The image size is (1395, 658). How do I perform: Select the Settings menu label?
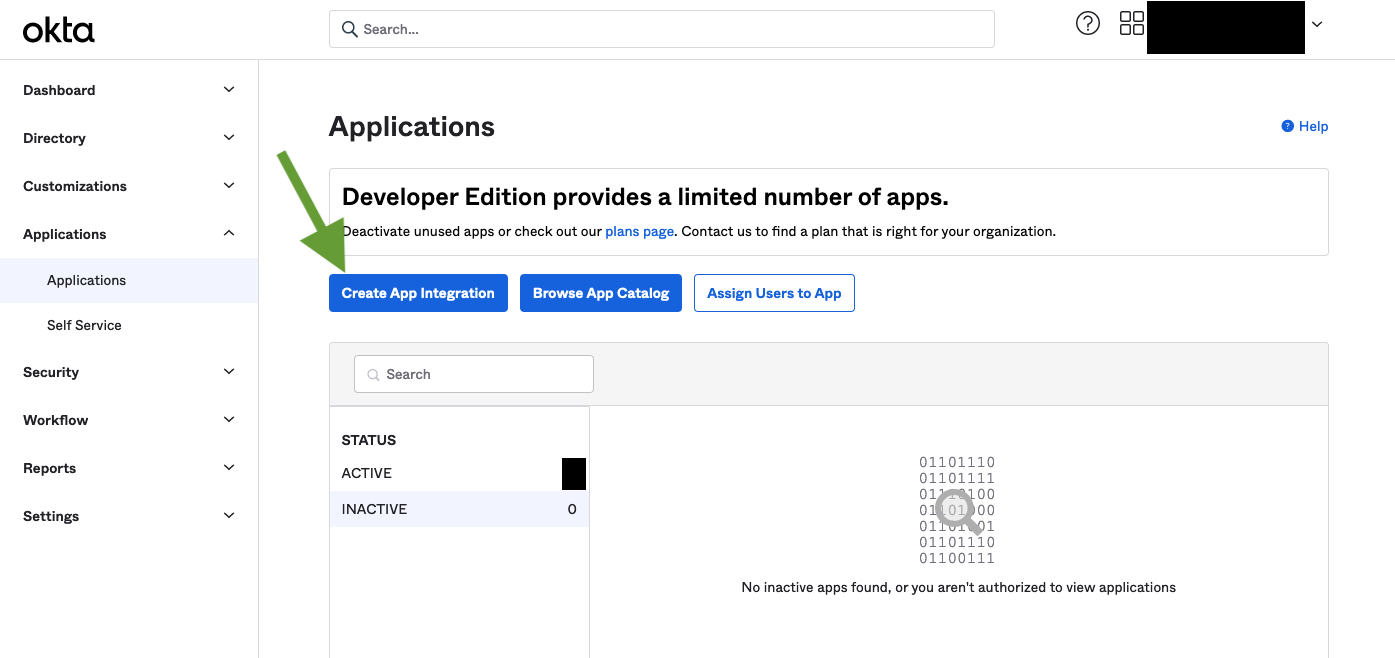tap(51, 516)
